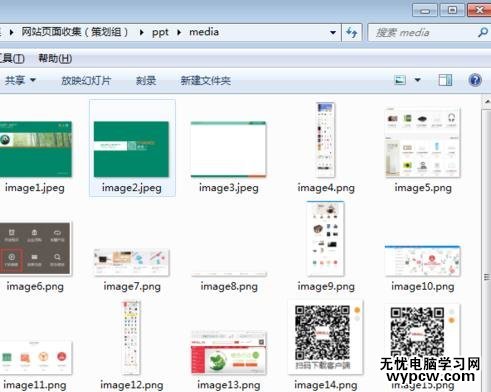Click the image8.png file name
Image resolution: width=491 pixels, height=392 pixels.
(x=229, y=287)
